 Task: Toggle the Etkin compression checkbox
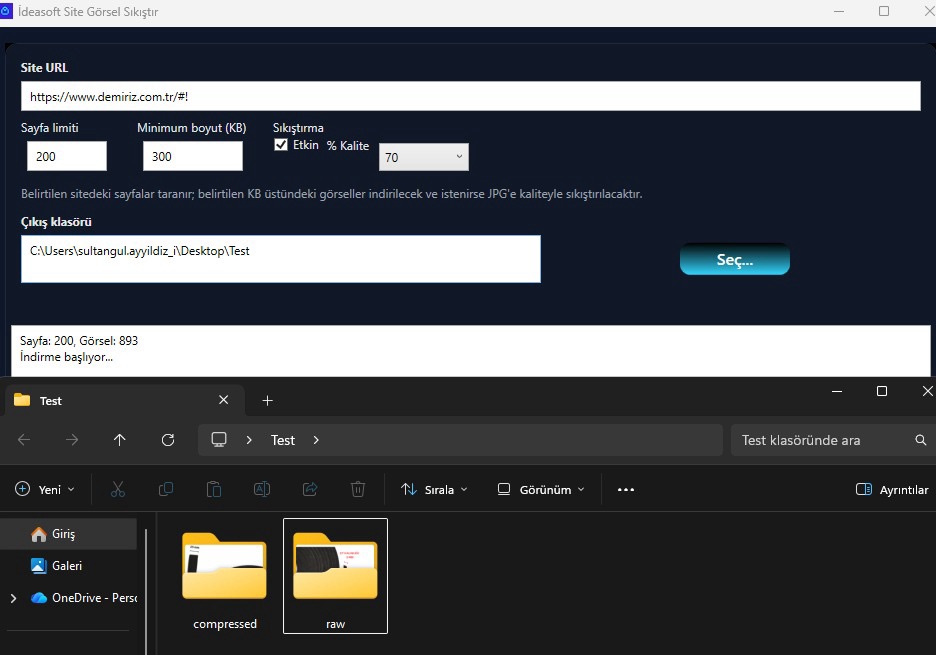281,145
